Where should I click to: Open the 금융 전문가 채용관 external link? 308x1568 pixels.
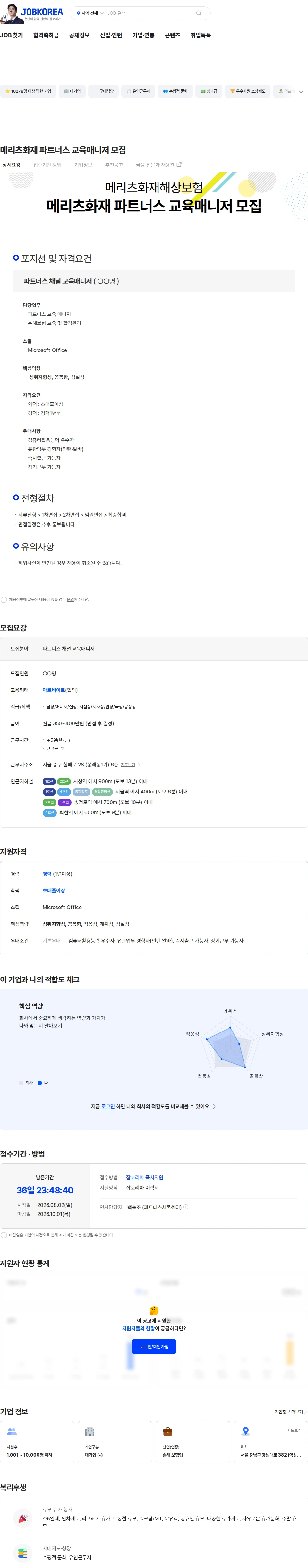click(158, 165)
